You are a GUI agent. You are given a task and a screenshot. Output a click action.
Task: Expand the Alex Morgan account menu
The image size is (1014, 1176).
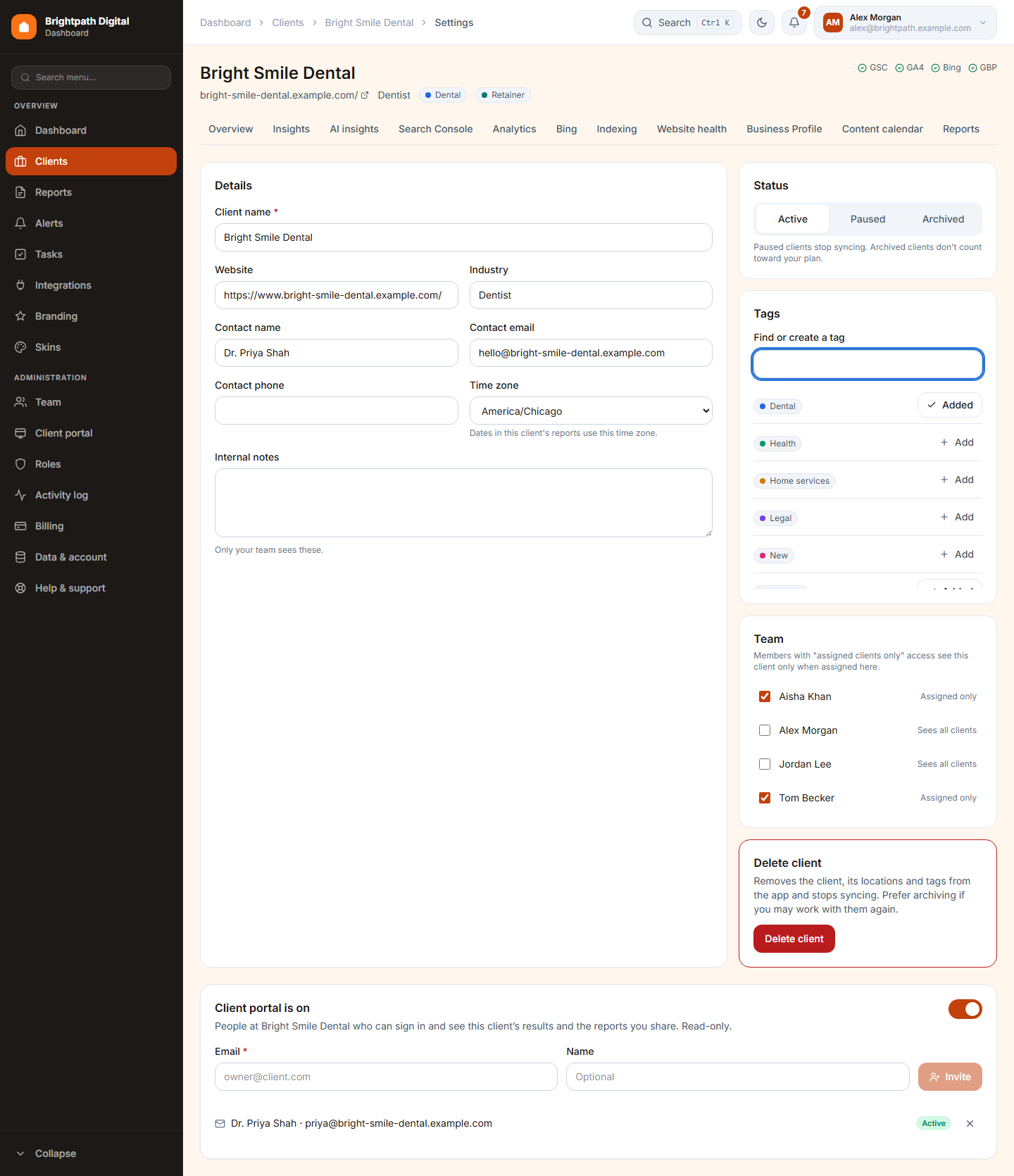[906, 23]
